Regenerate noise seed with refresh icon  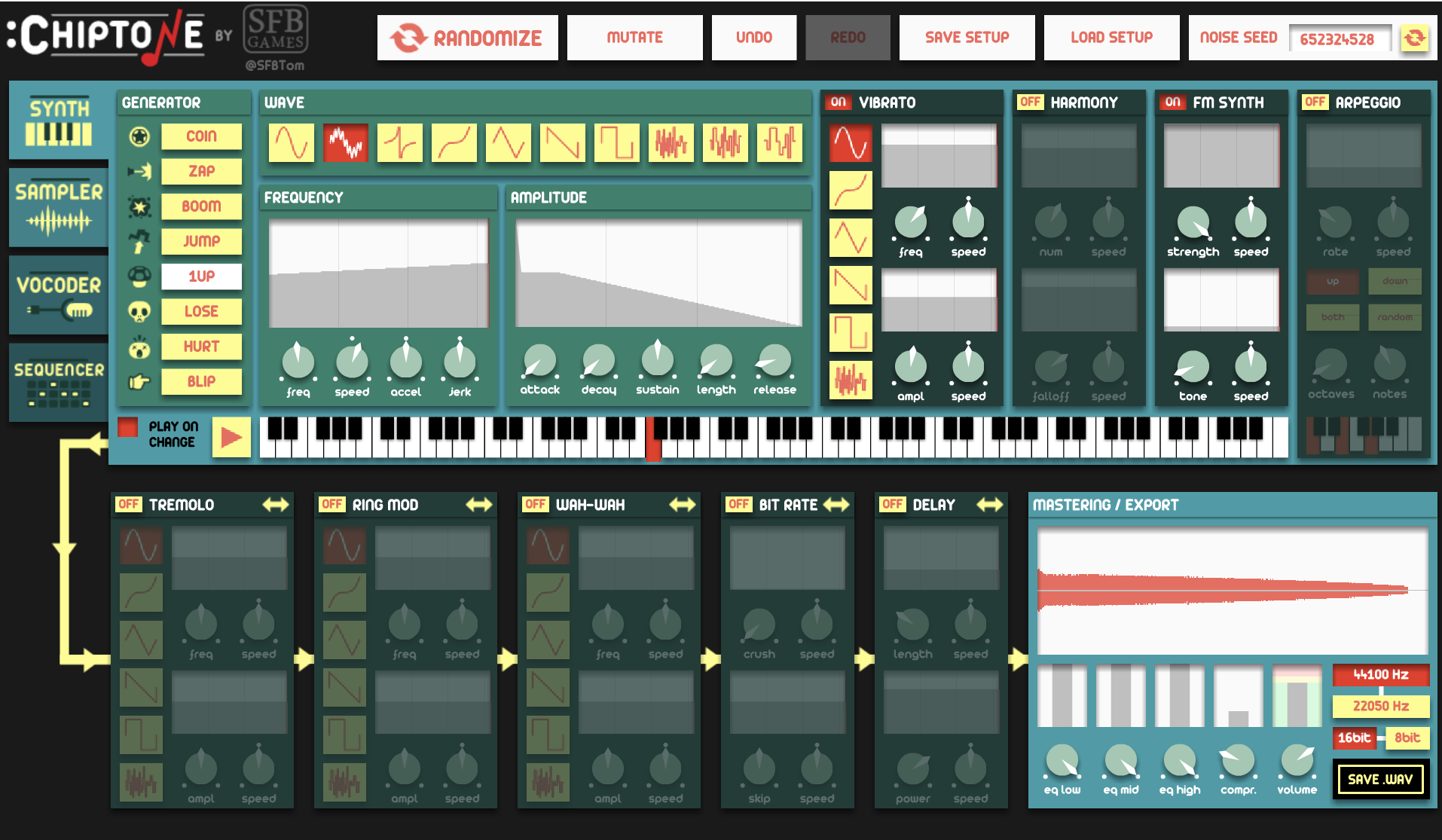(1415, 38)
